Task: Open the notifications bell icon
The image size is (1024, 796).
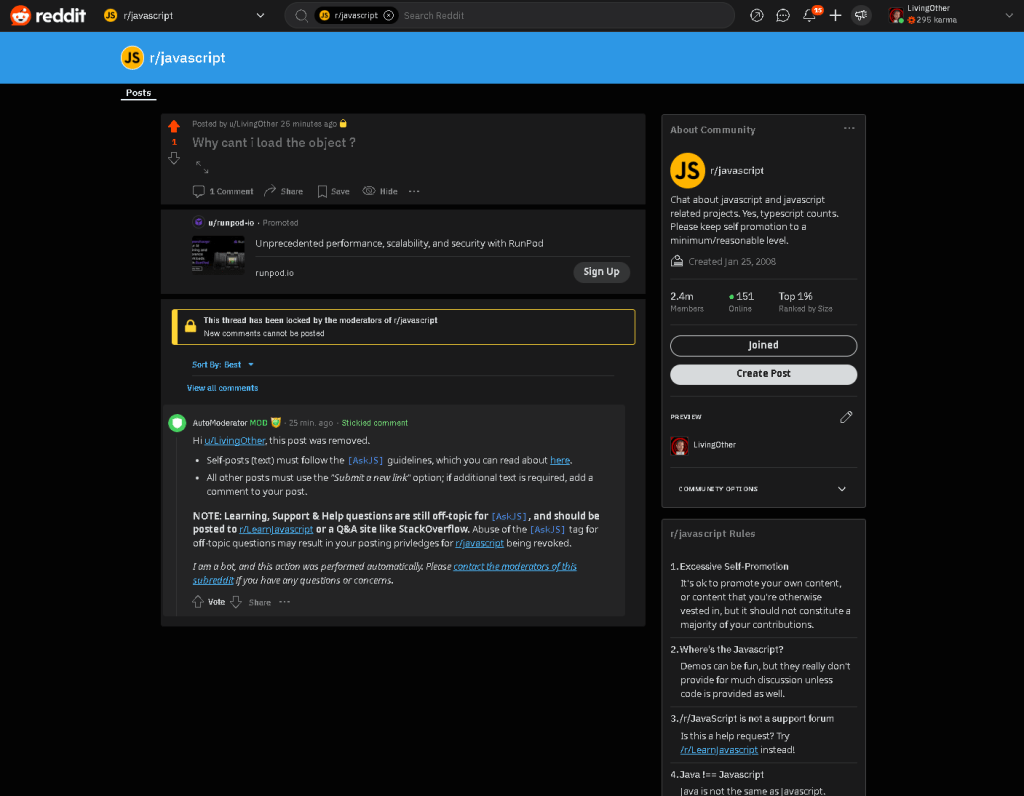Action: (808, 15)
